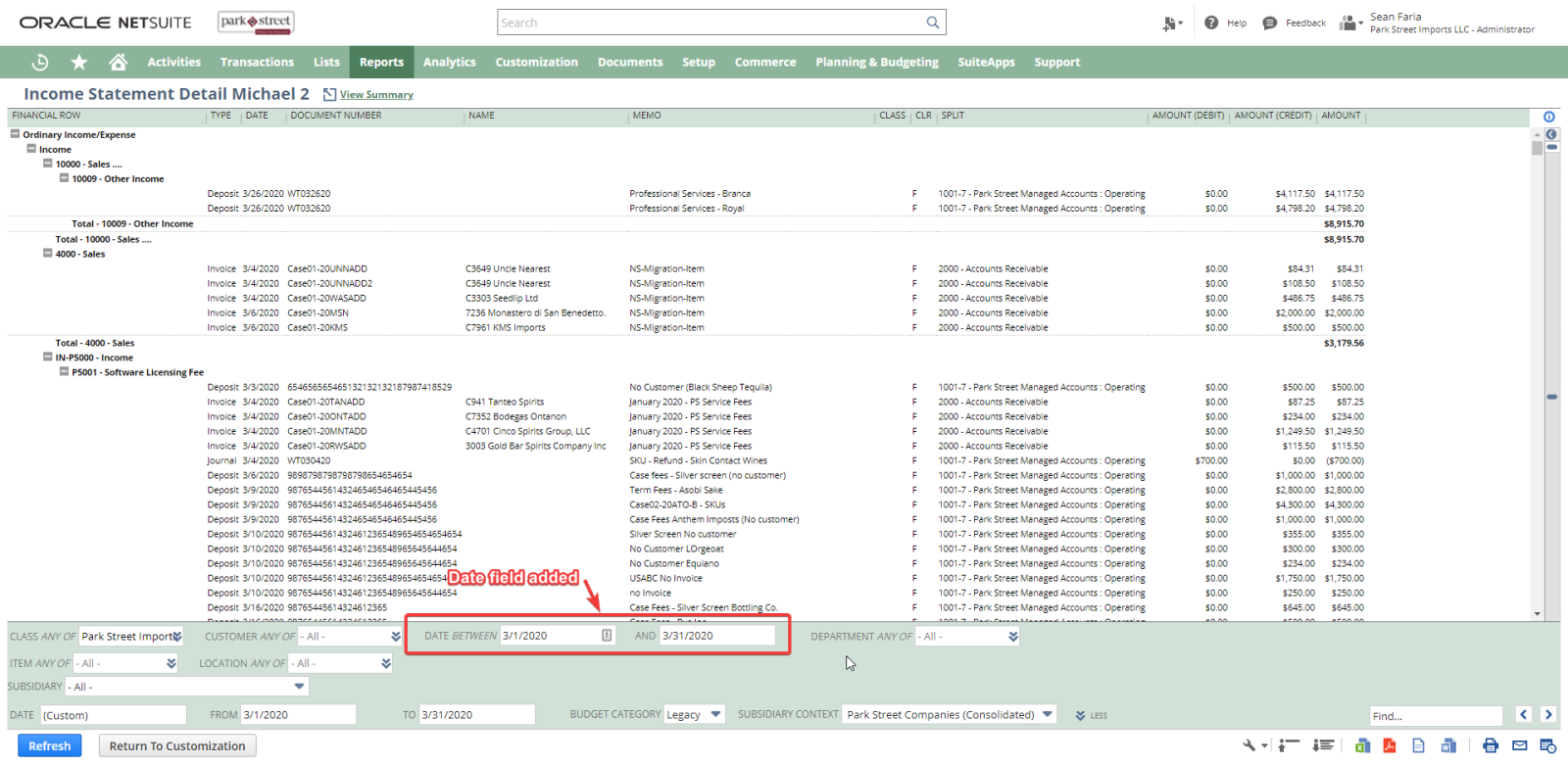
Task: Click the expand all rows icon
Action: [1324, 745]
